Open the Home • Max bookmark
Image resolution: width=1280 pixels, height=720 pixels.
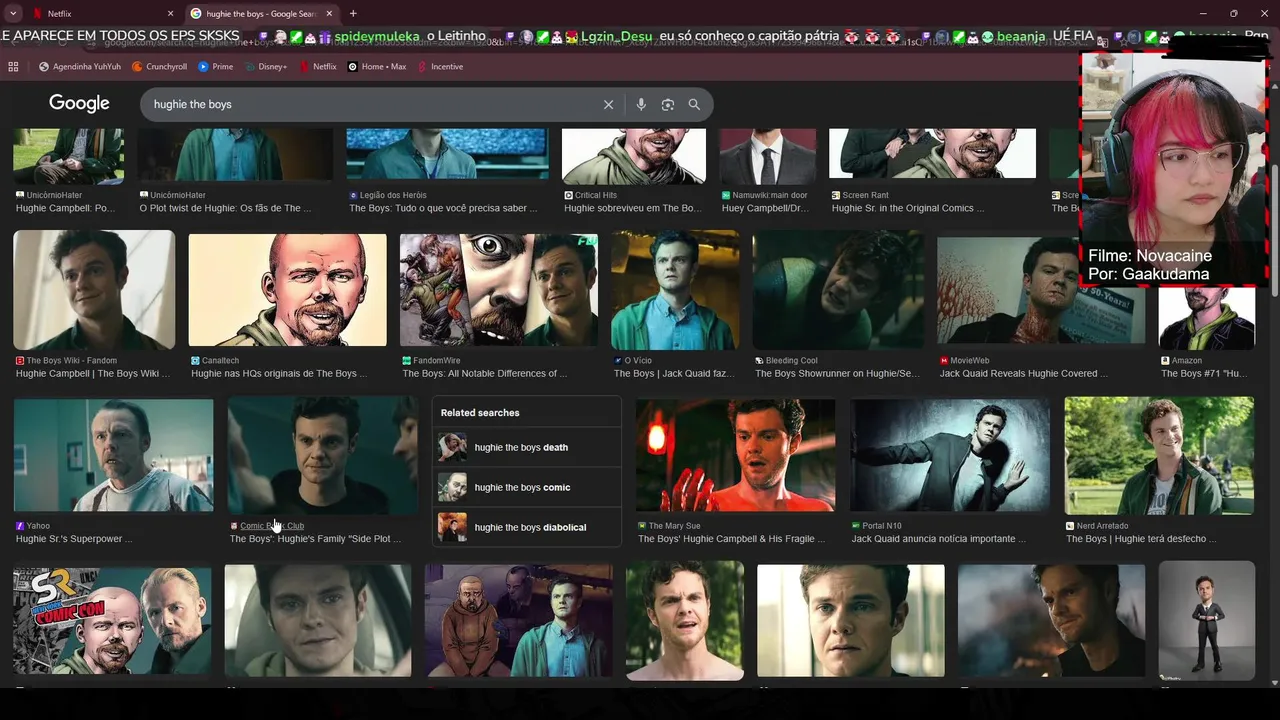(377, 67)
